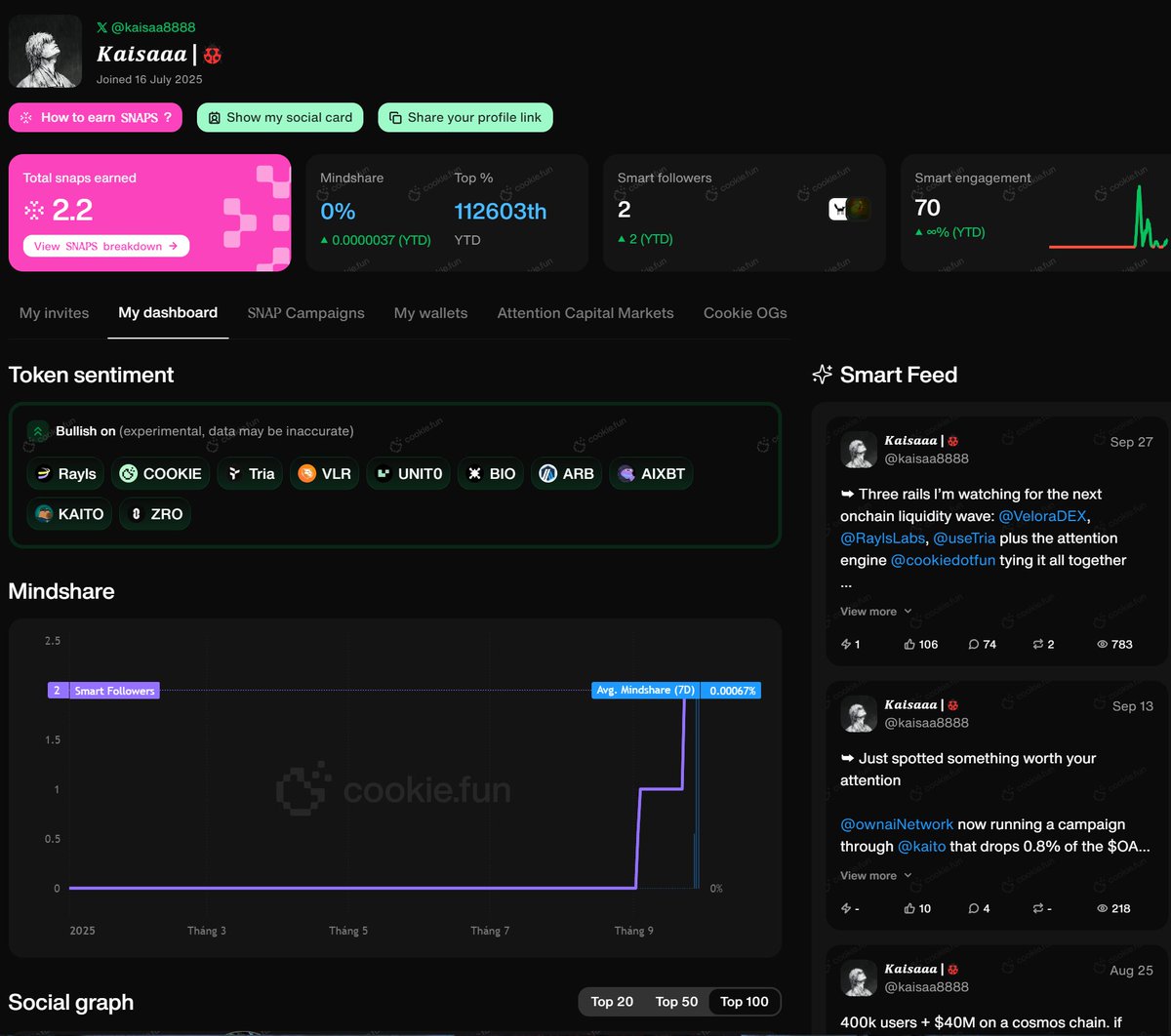This screenshot has width=1171, height=1036.
Task: Click the snowflake icon beside 2.2 snaps
Action: [34, 210]
